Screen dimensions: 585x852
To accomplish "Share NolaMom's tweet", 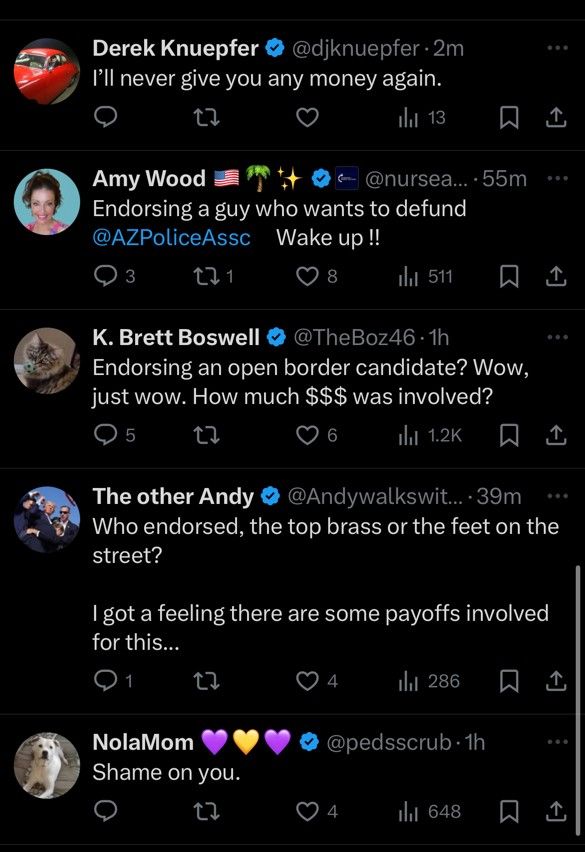I will point(556,811).
